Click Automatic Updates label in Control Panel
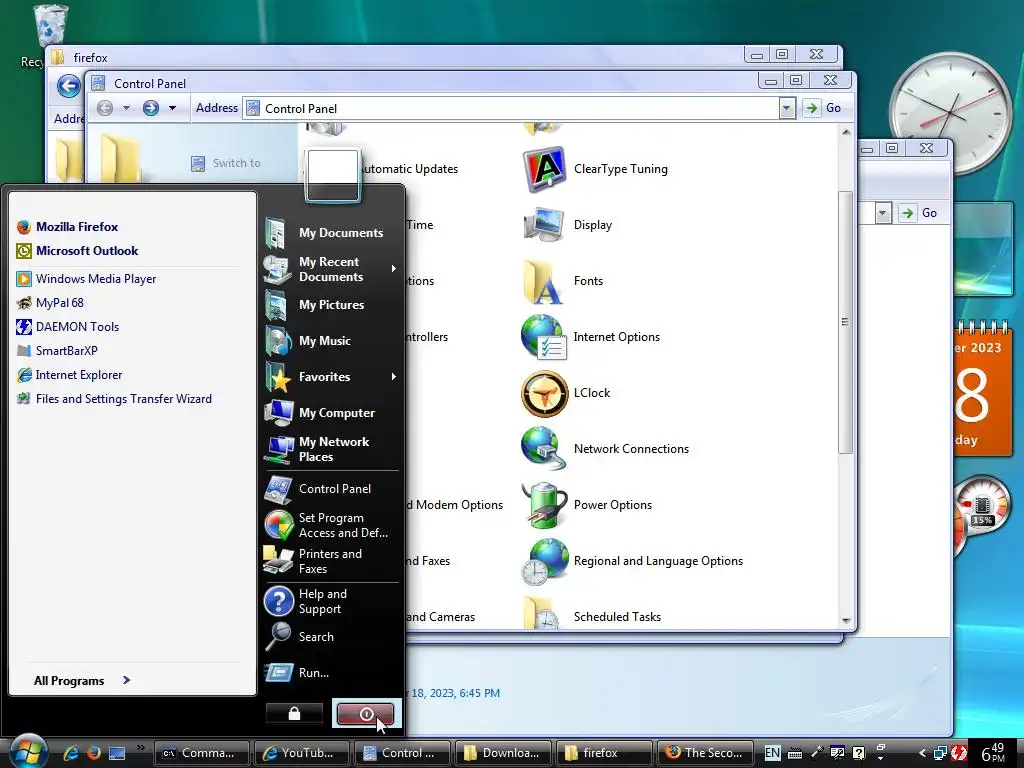The height and width of the screenshot is (768, 1024). 409,169
